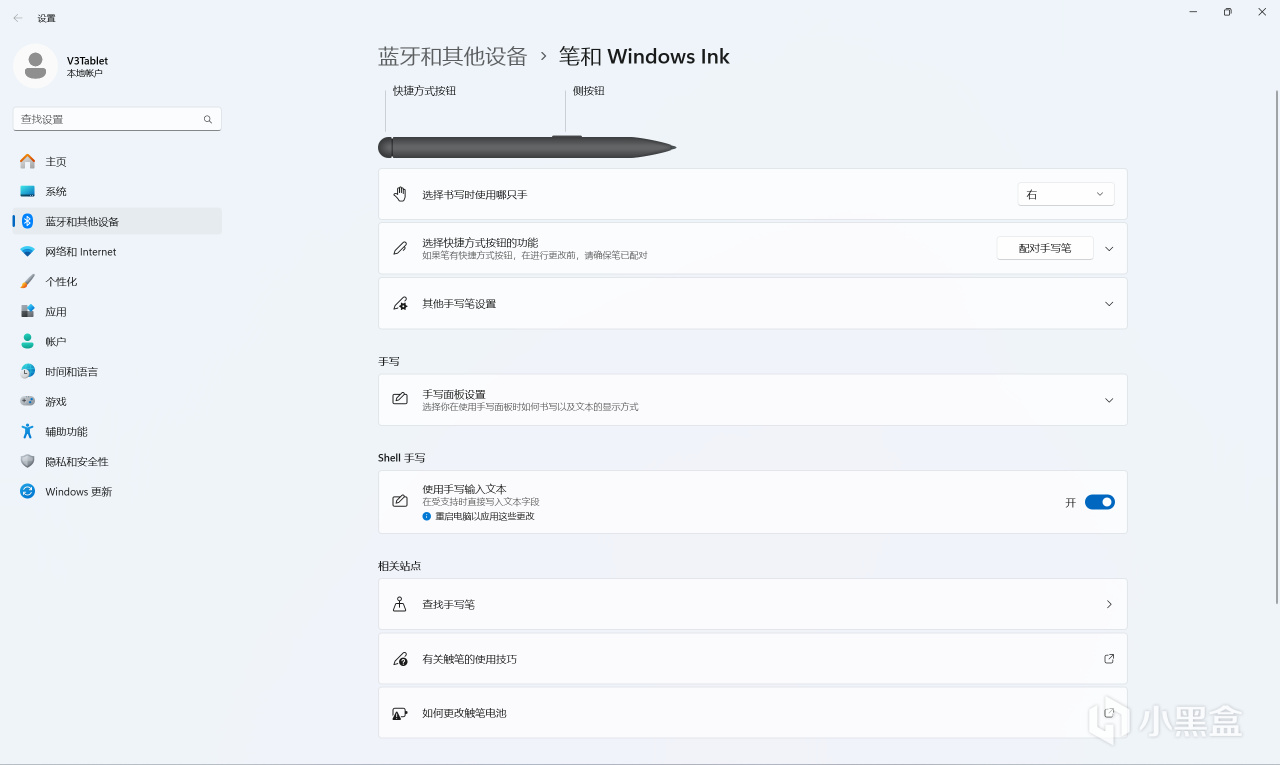Click the 相关站点 section heading
Screen dimensions: 1280x765
pyautogui.click(x=400, y=566)
